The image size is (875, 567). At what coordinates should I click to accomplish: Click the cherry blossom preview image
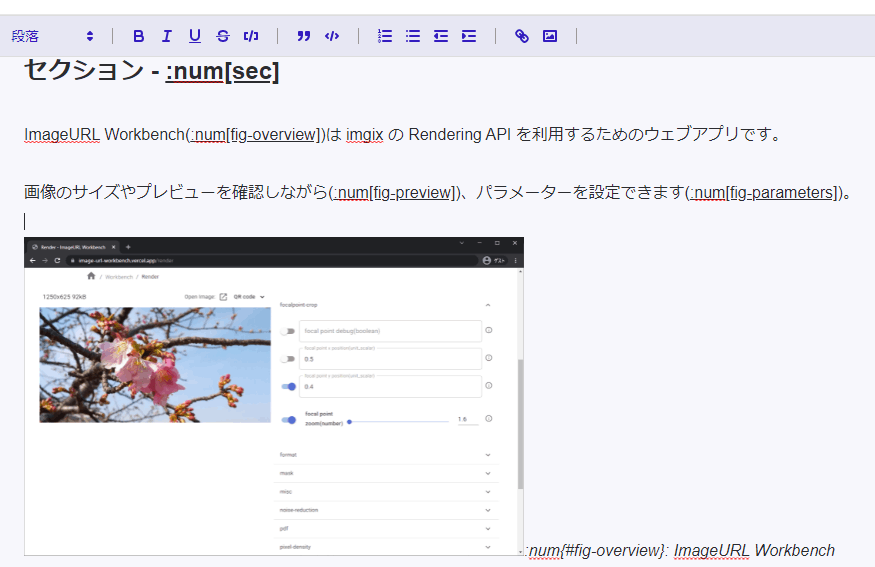click(155, 365)
